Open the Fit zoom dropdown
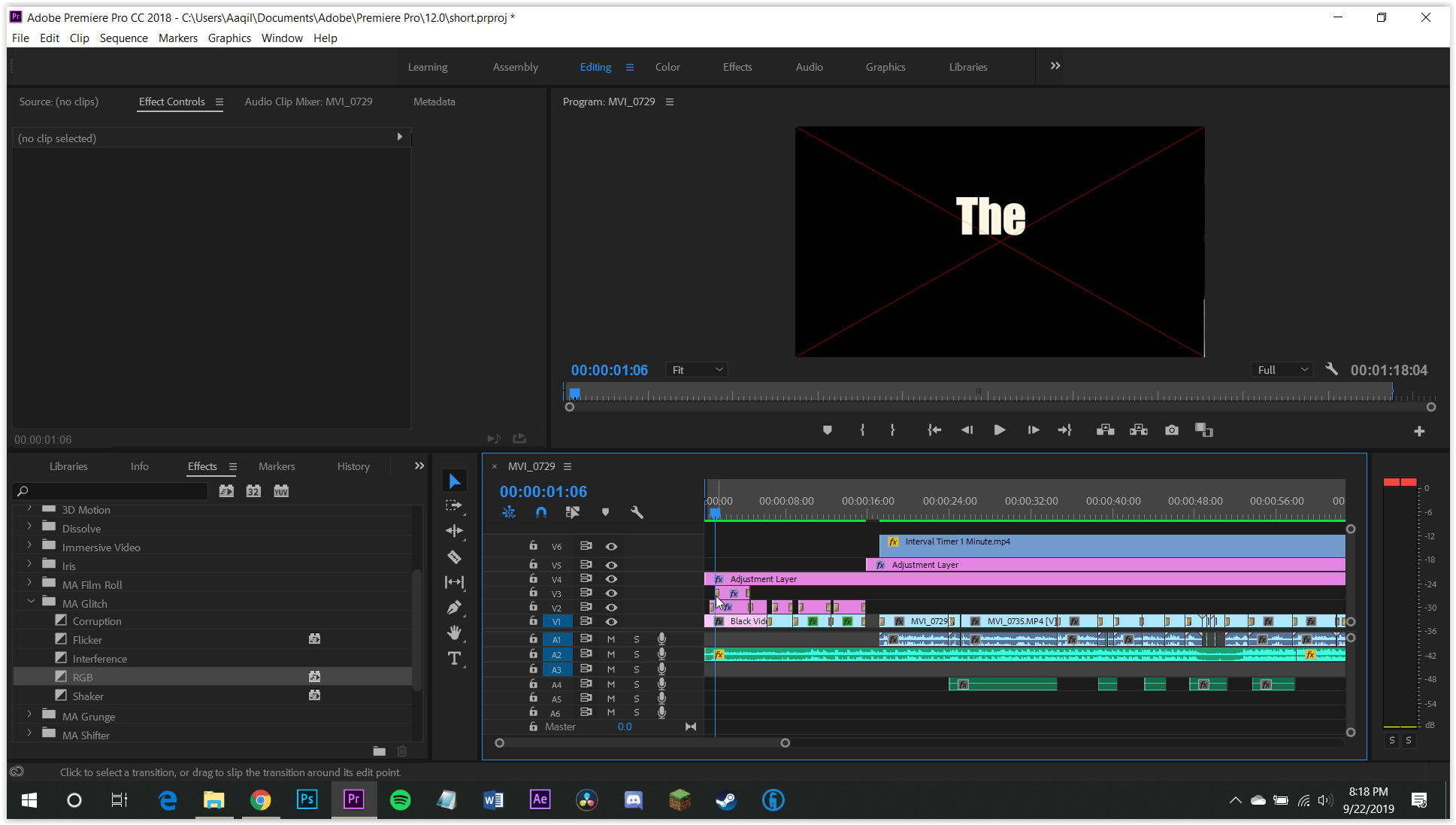Image resolution: width=1456 pixels, height=825 pixels. click(695, 369)
